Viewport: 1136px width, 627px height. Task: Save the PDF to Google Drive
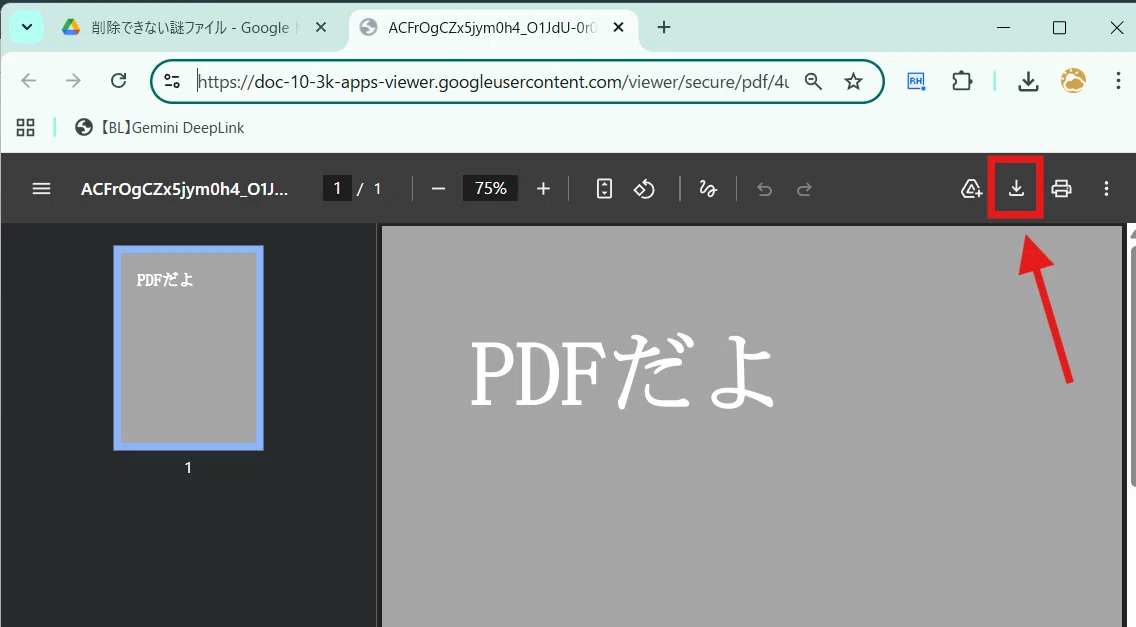pos(971,188)
